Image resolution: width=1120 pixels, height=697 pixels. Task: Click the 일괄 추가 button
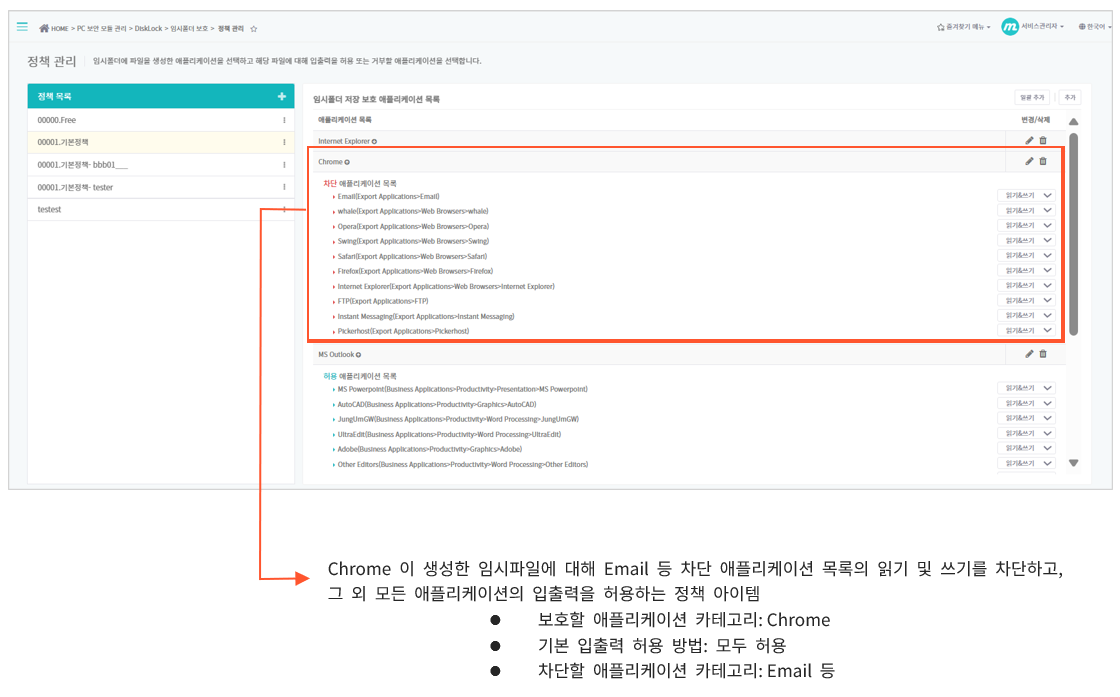(x=1032, y=97)
